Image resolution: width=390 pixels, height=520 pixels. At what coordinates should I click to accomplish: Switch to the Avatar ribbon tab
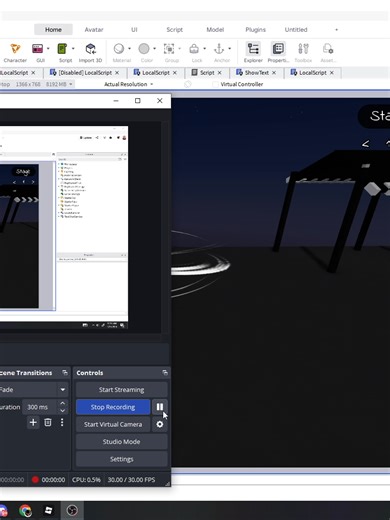point(94,30)
